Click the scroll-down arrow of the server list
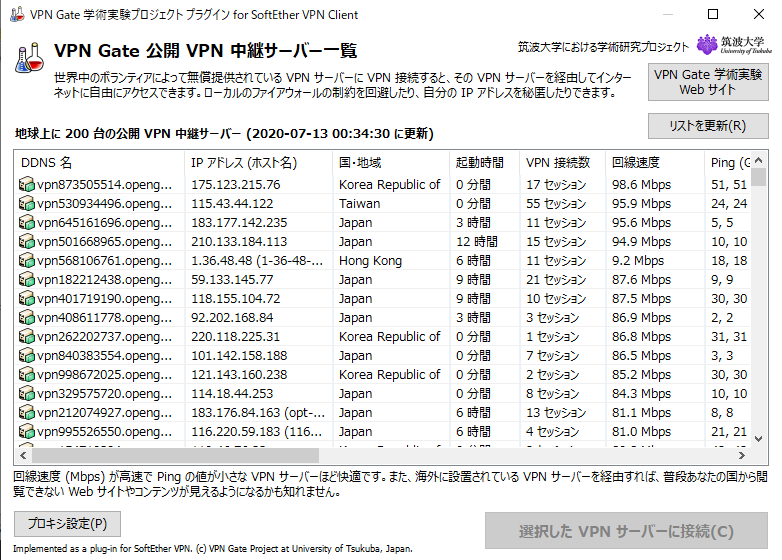The image size is (782, 560). tap(759, 438)
